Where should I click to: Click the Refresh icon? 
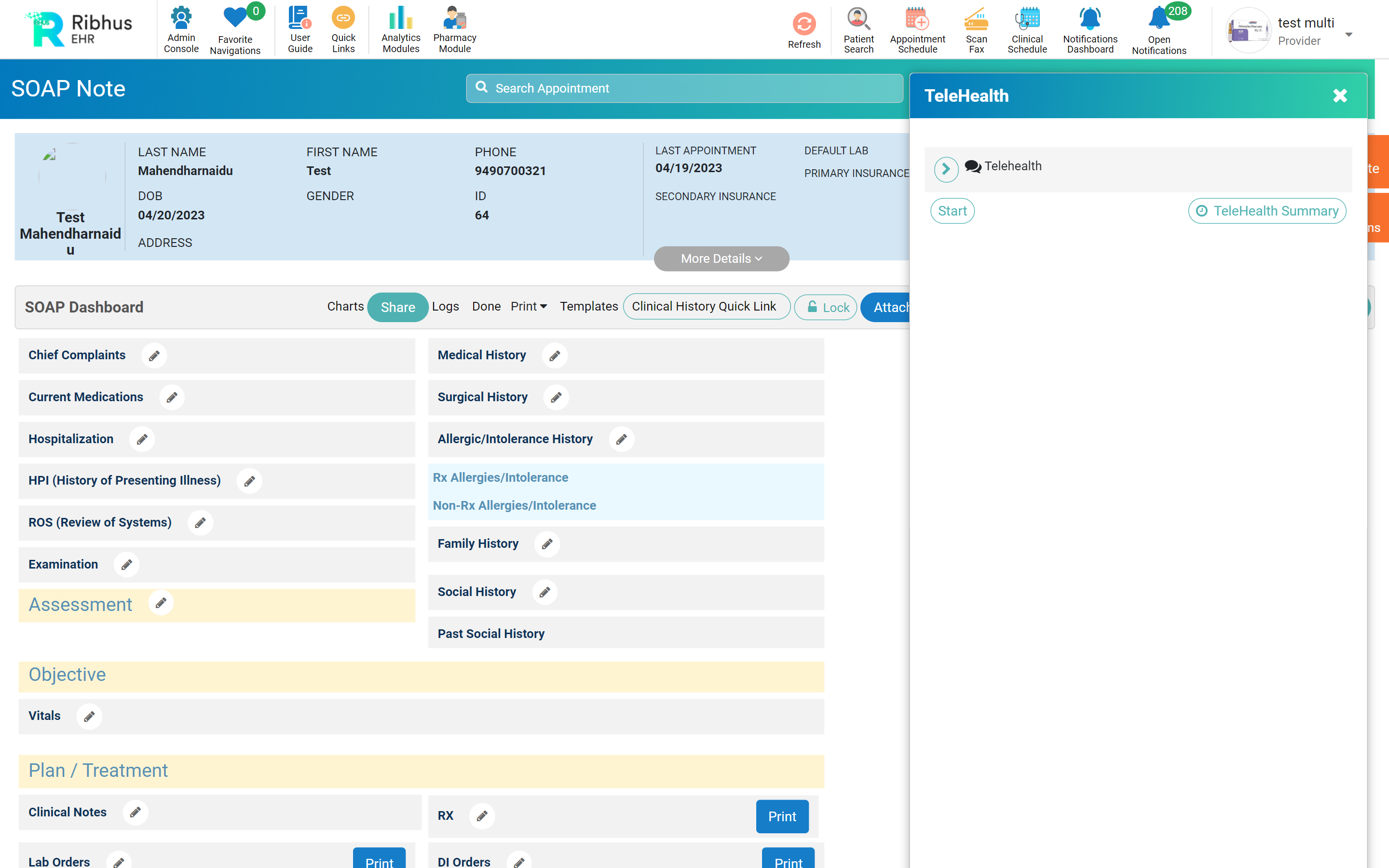click(x=803, y=24)
